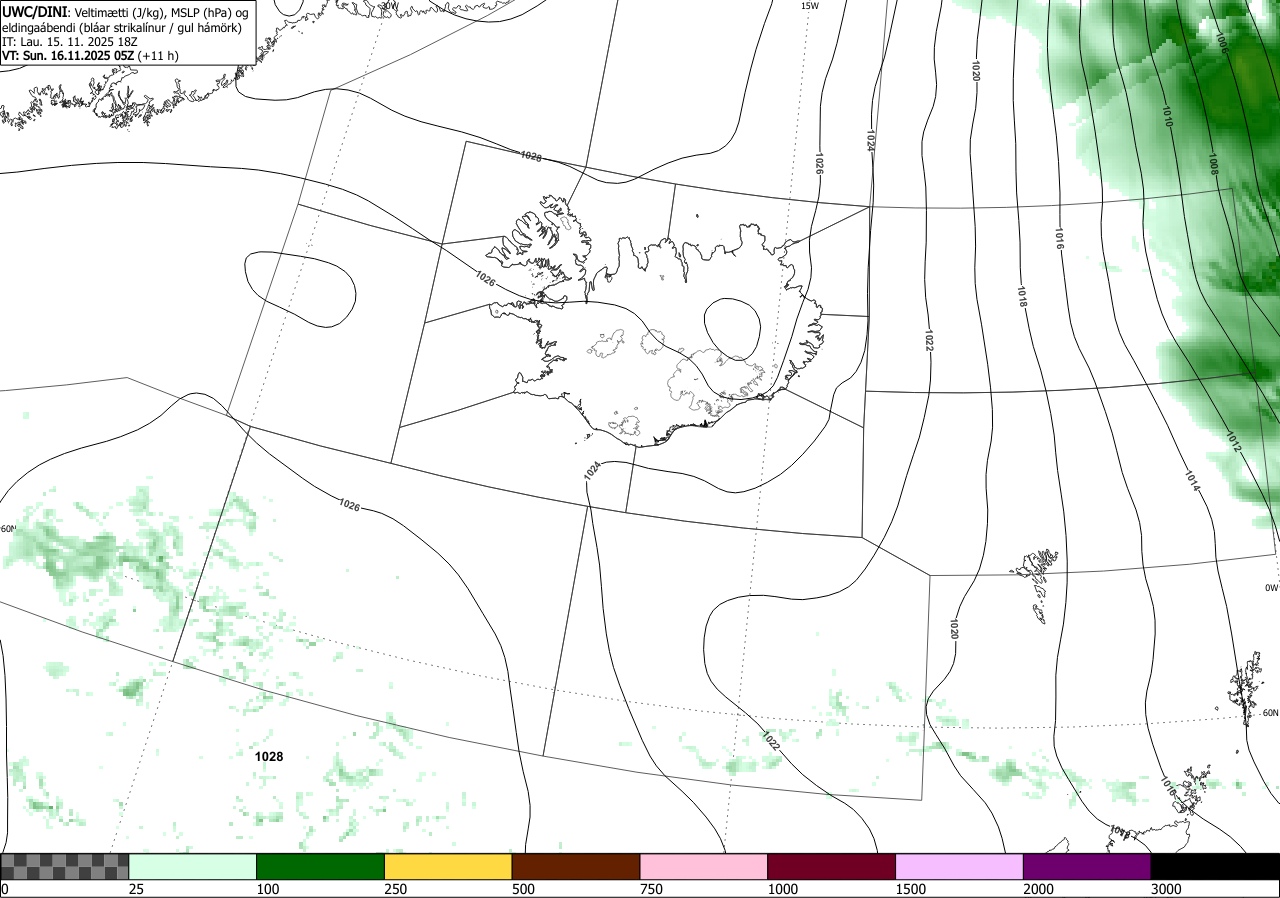Click the purple 2000–3000 legend swatch
The width and height of the screenshot is (1280, 898).
click(x=1087, y=866)
